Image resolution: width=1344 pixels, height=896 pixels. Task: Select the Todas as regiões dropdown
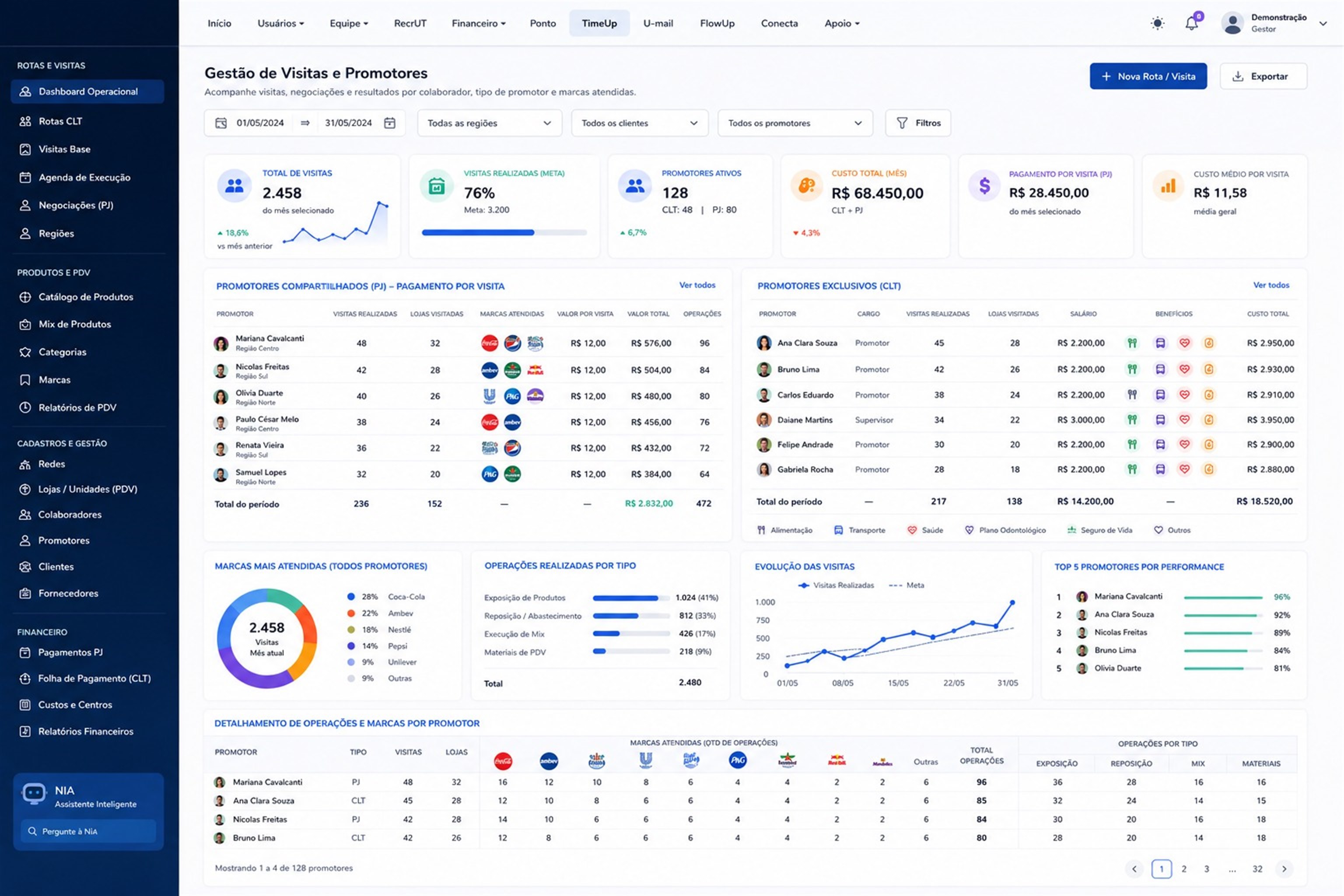click(x=490, y=123)
